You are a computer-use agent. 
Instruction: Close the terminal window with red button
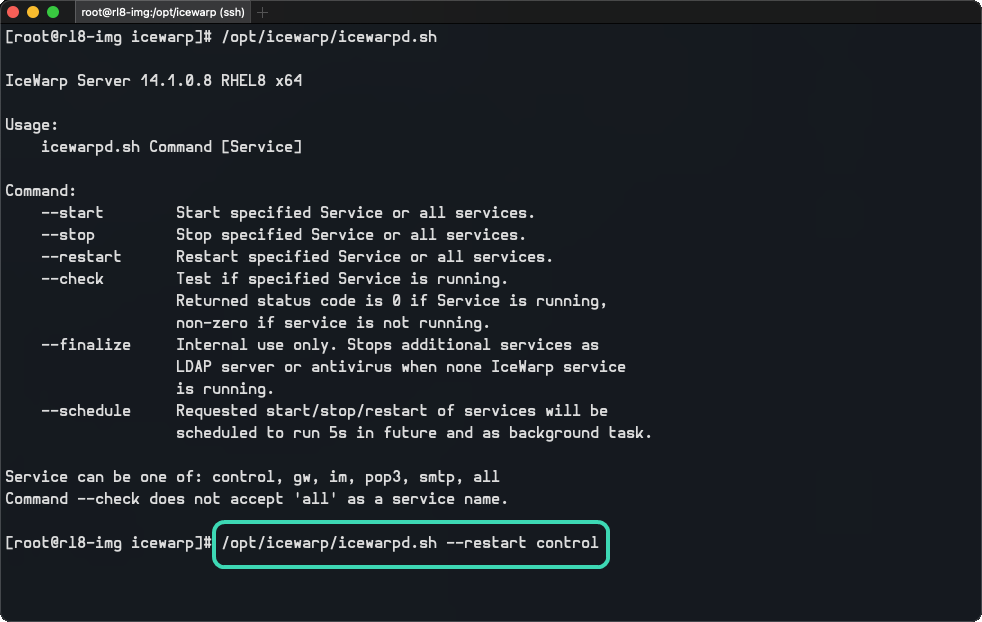(13, 12)
